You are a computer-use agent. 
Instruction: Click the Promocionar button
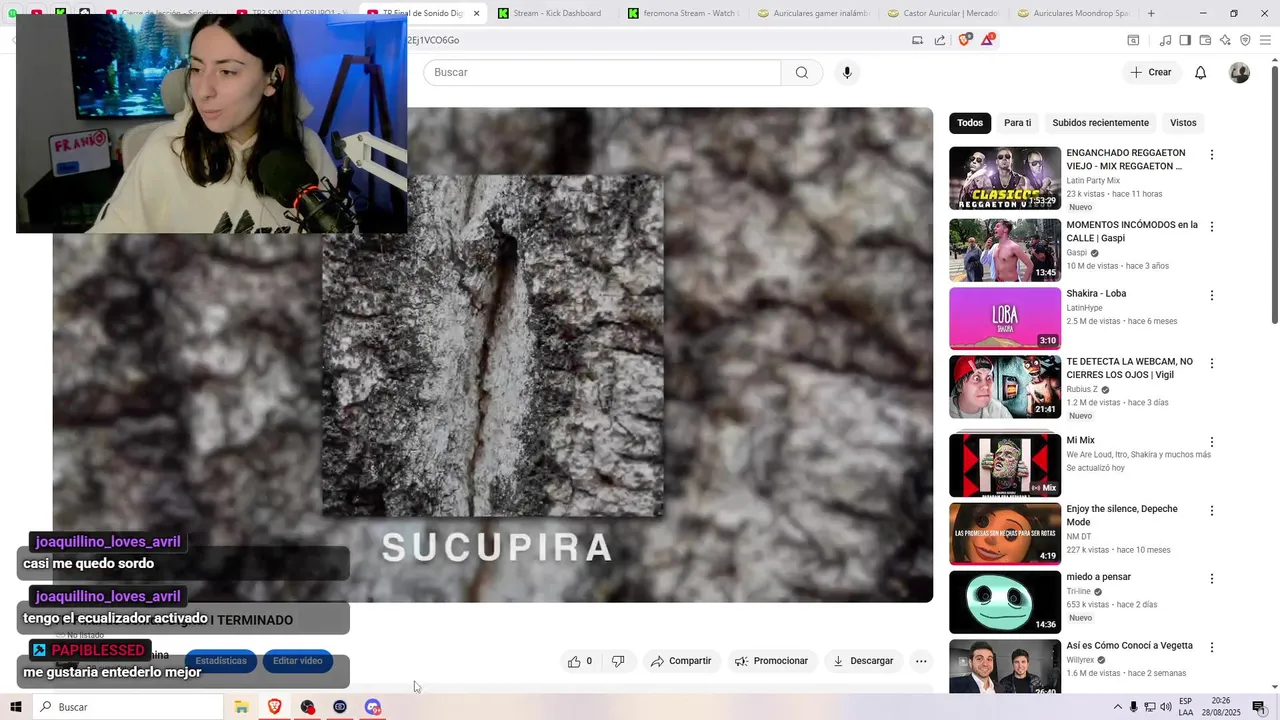(771, 661)
